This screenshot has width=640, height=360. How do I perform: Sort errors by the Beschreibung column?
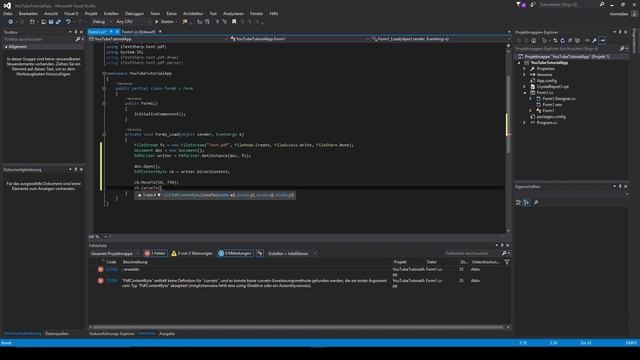[135, 262]
